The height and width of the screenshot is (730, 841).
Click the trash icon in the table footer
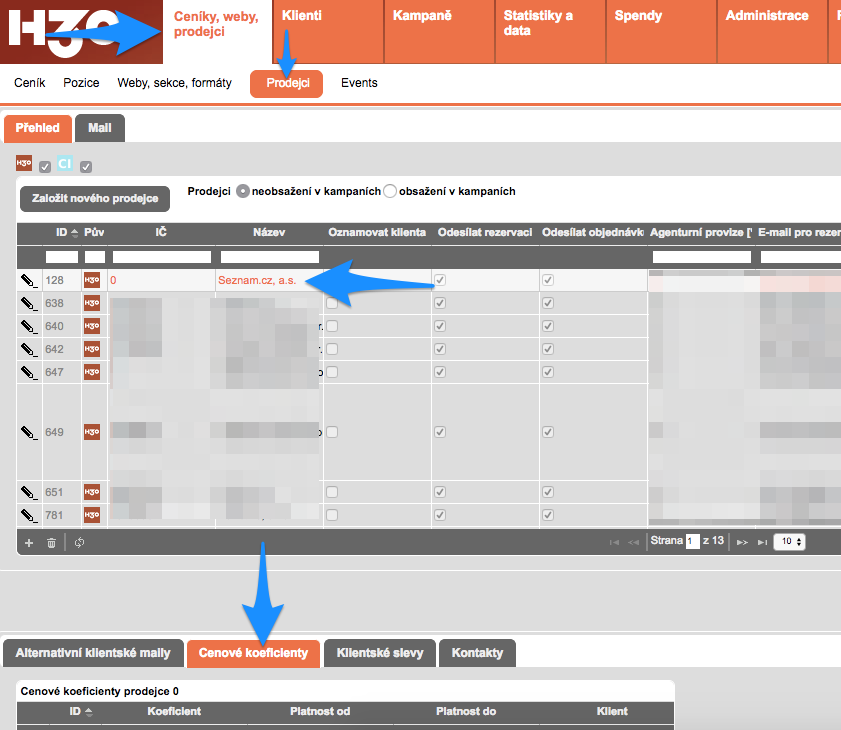click(x=51, y=542)
